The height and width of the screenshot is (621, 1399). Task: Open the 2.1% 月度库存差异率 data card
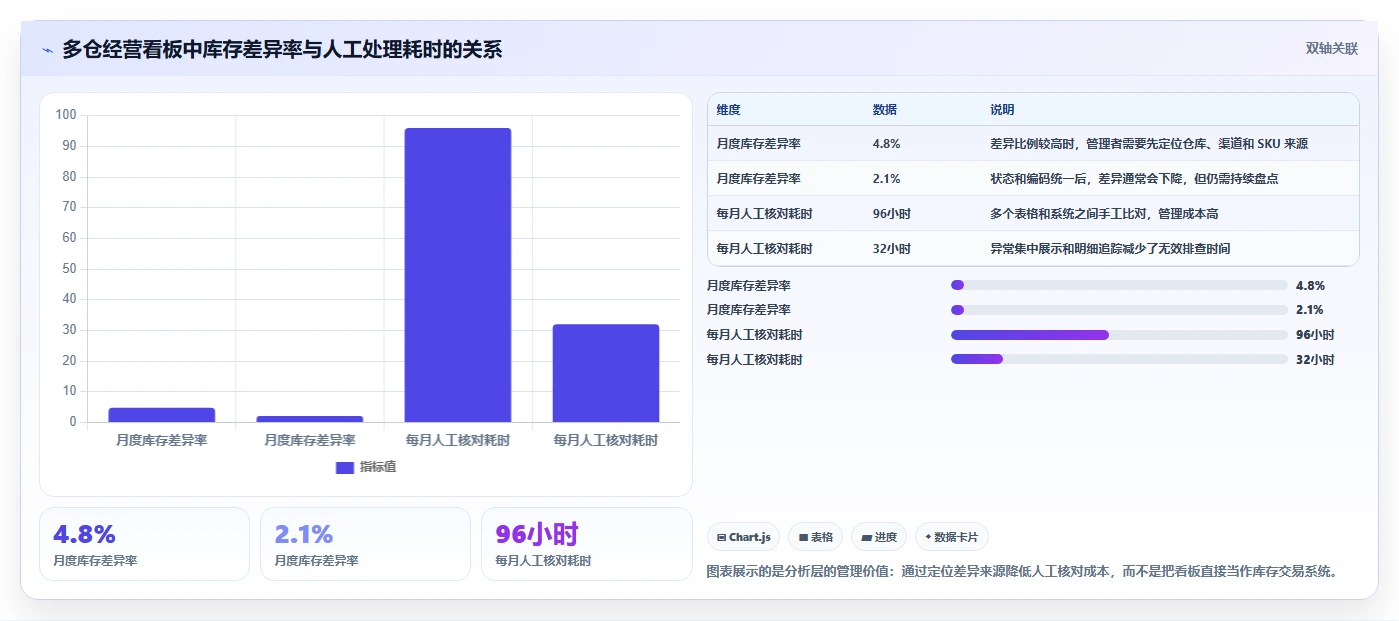tap(365, 544)
